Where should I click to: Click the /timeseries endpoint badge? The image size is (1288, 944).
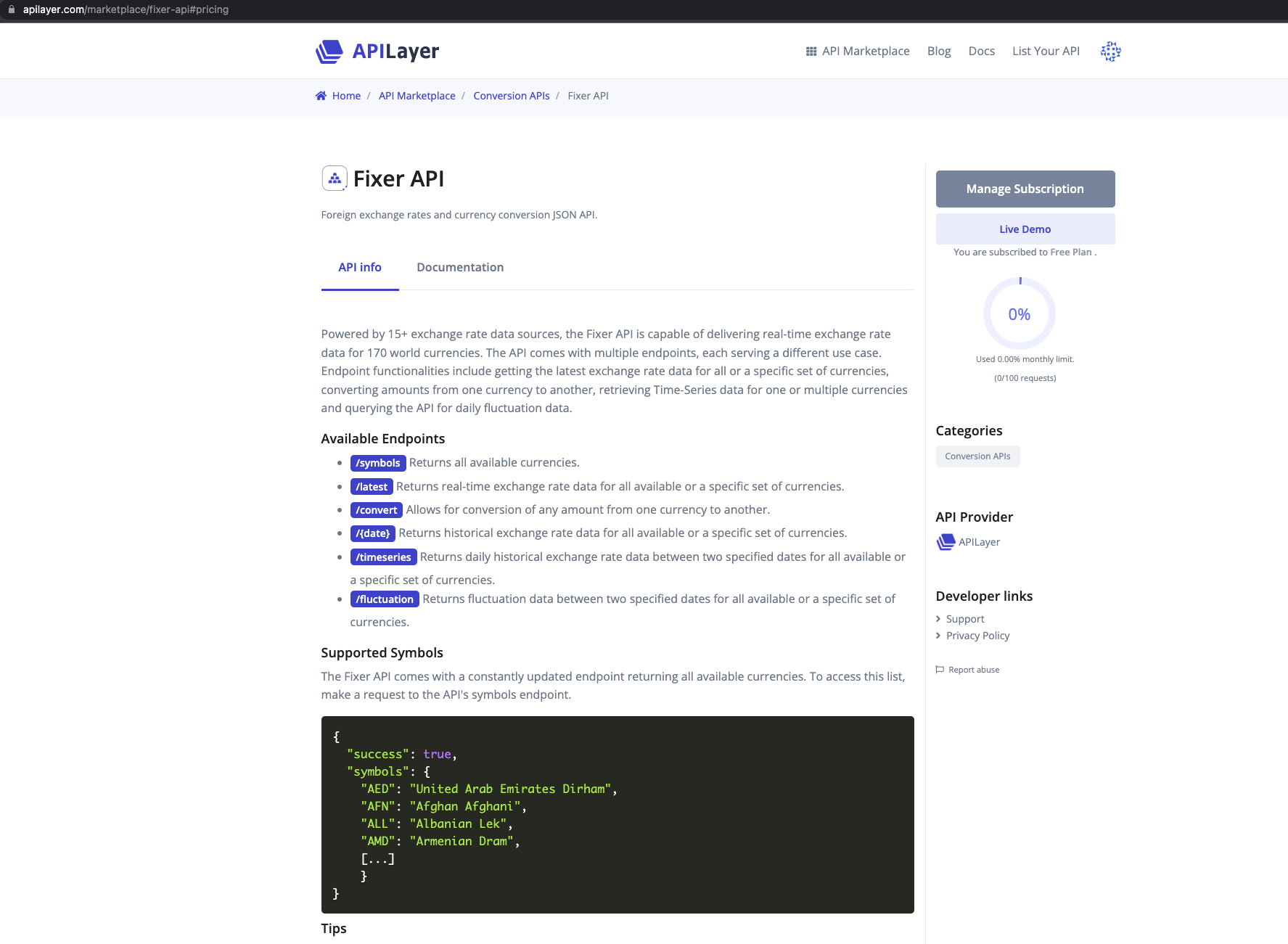coord(383,557)
